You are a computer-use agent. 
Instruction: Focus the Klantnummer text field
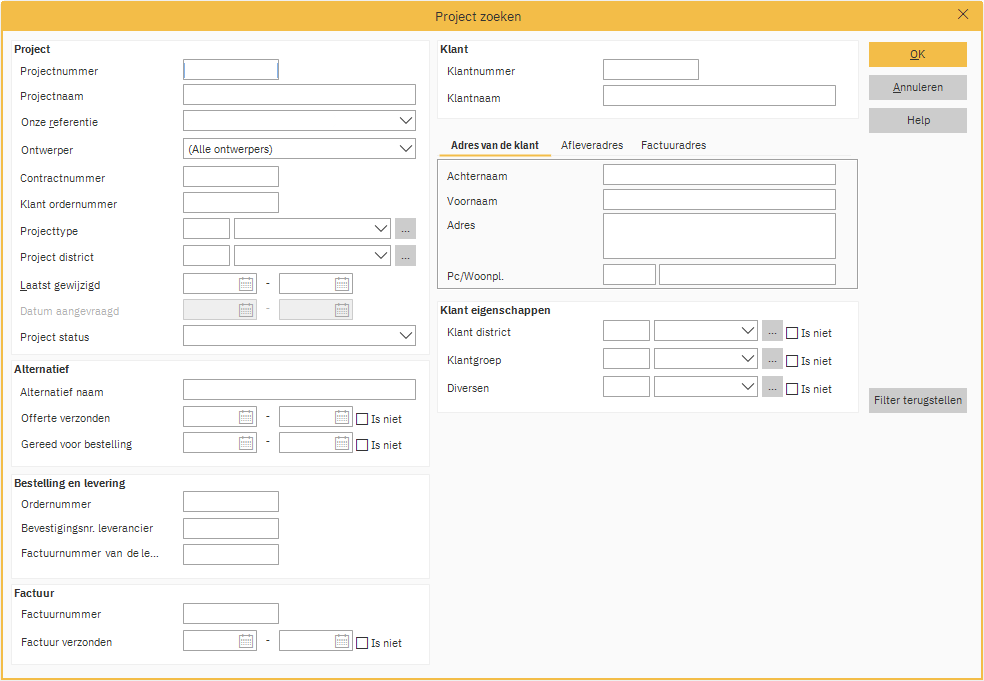[650, 70]
